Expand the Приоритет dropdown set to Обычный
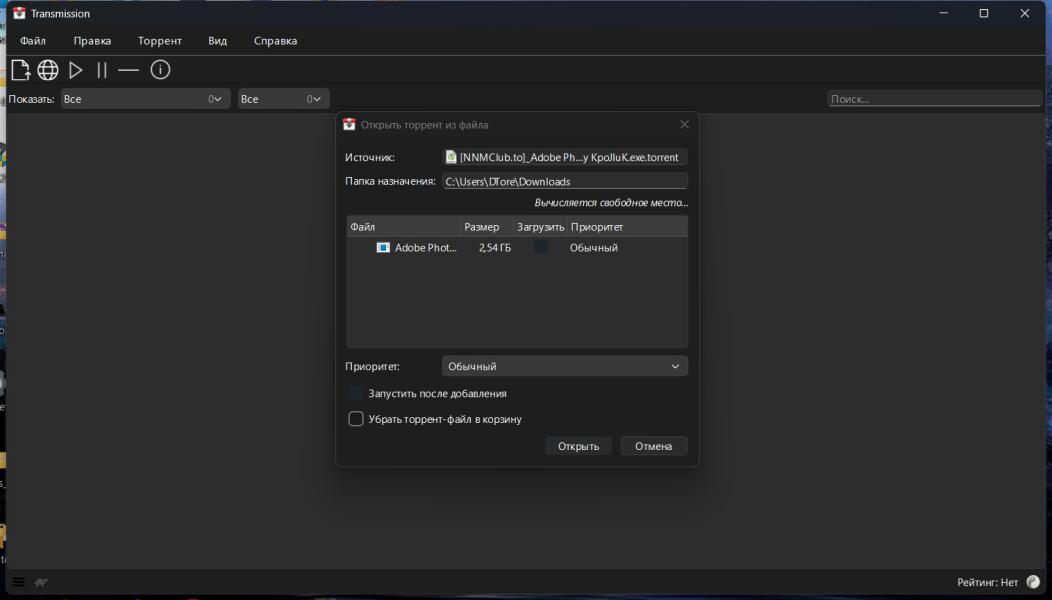Viewport: 1052px width, 600px height. coord(564,366)
